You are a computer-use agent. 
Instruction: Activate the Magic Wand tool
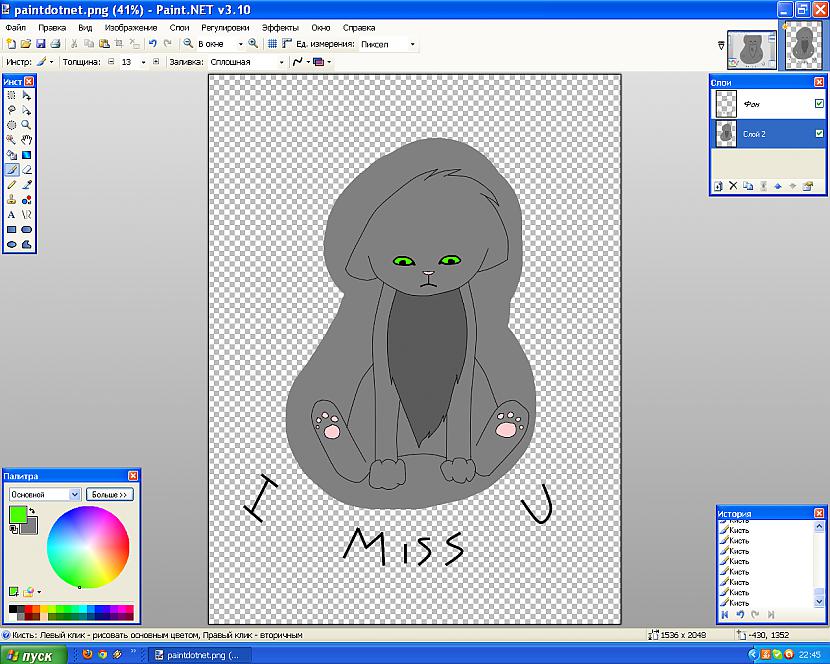12,140
